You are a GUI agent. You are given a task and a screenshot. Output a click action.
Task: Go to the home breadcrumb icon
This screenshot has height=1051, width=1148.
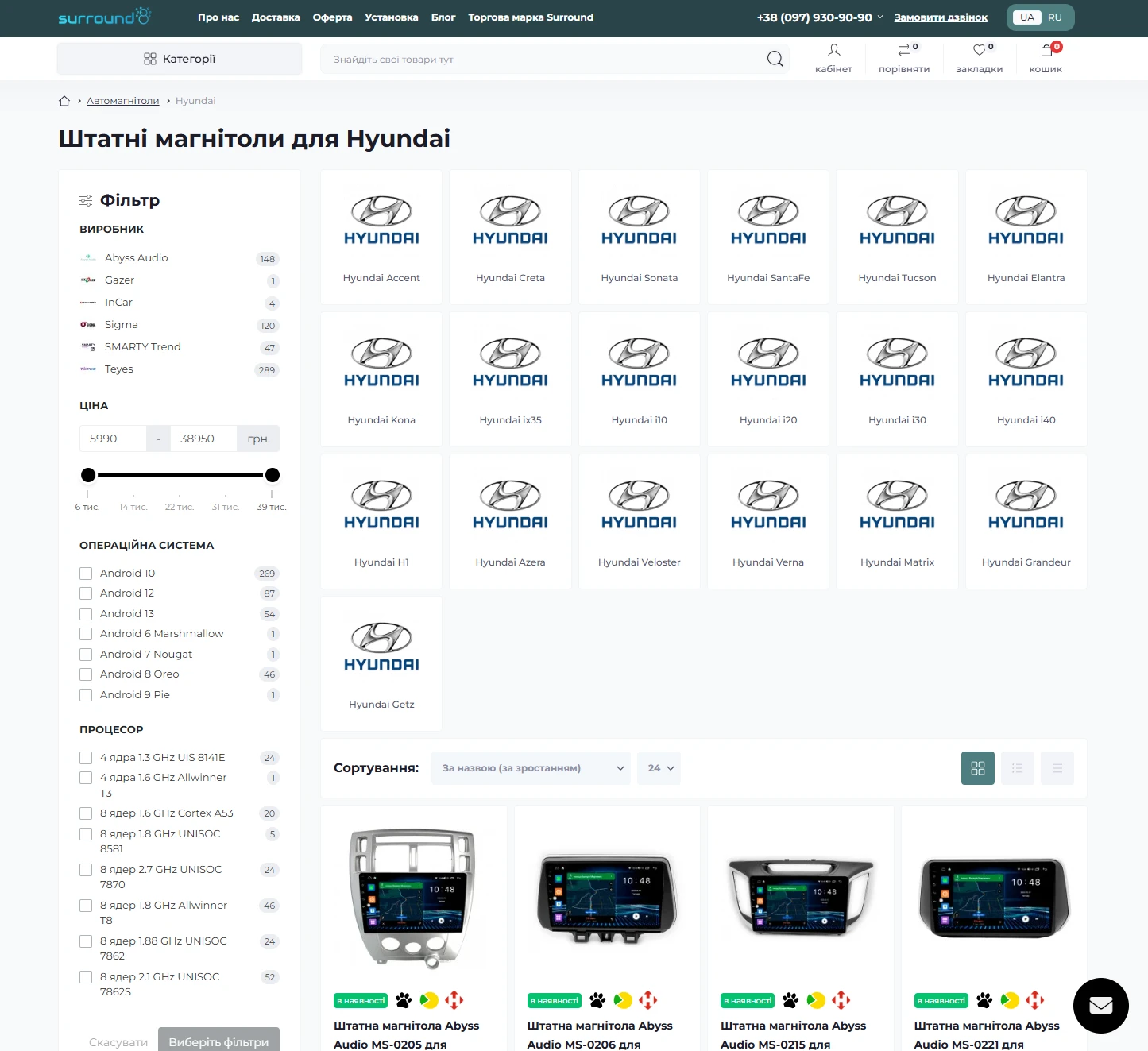tap(64, 101)
